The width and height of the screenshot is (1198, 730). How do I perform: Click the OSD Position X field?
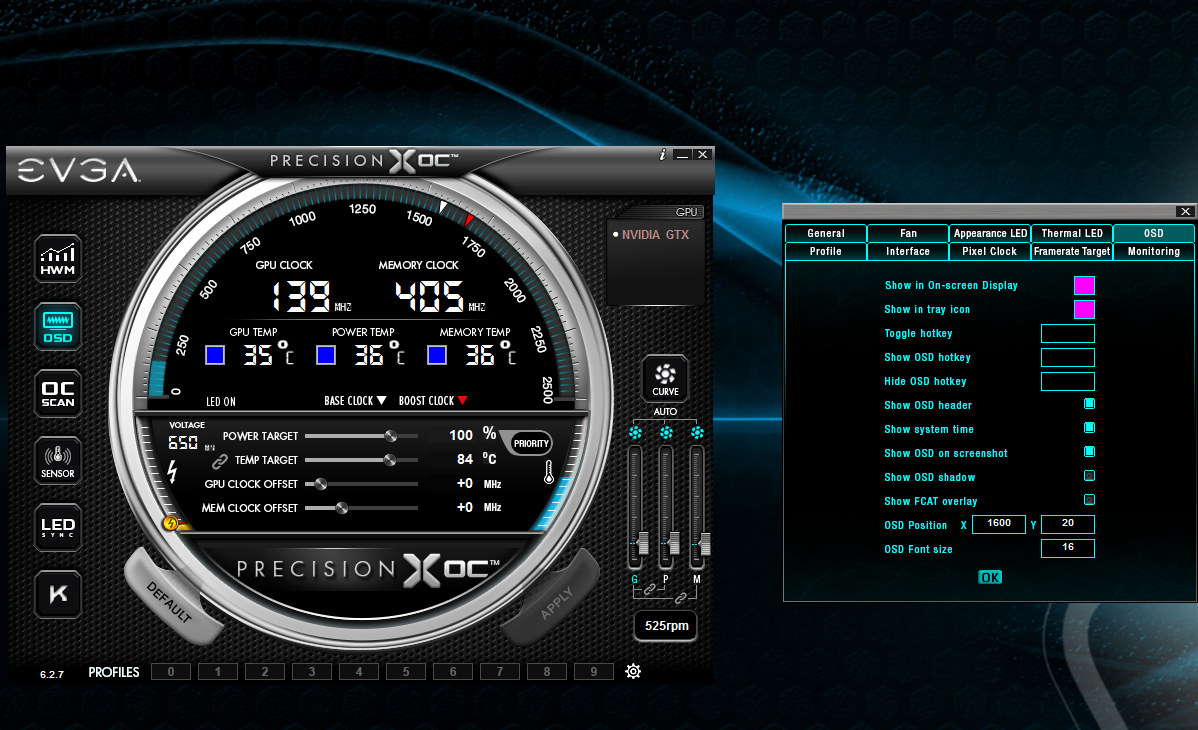999,524
